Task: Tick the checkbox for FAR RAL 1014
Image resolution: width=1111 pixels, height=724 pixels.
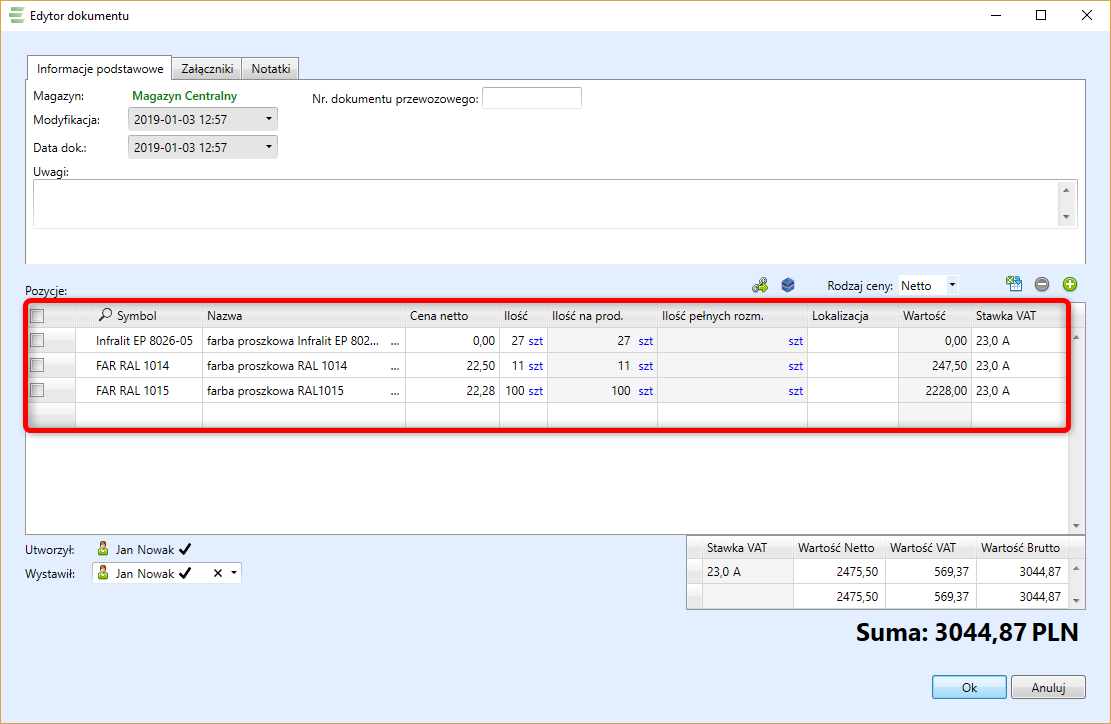Action: [37, 365]
